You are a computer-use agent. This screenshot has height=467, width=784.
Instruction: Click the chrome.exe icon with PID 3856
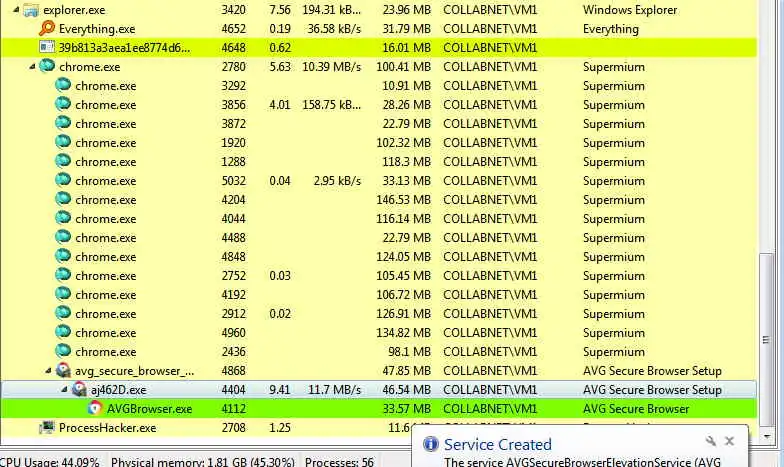(x=63, y=104)
